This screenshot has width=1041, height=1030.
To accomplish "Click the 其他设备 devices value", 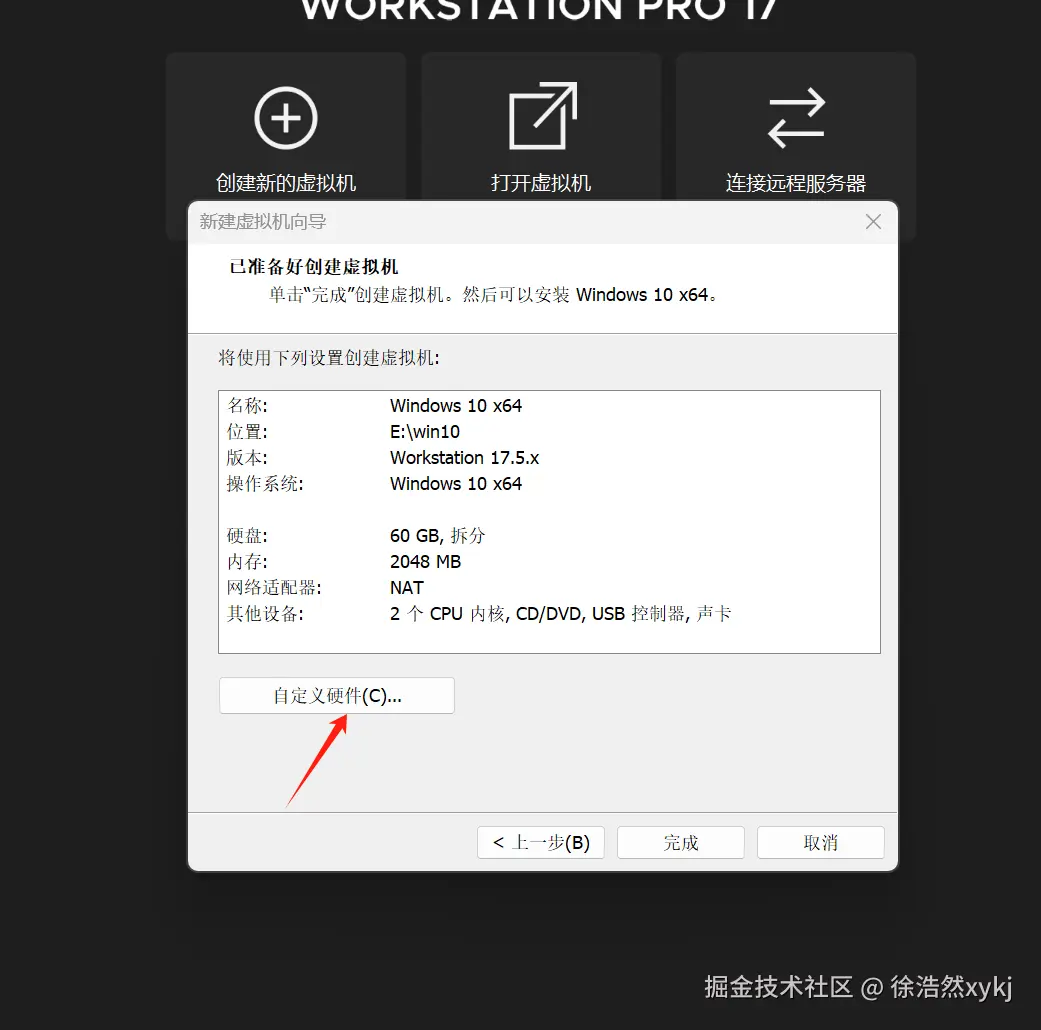I will [x=560, y=614].
